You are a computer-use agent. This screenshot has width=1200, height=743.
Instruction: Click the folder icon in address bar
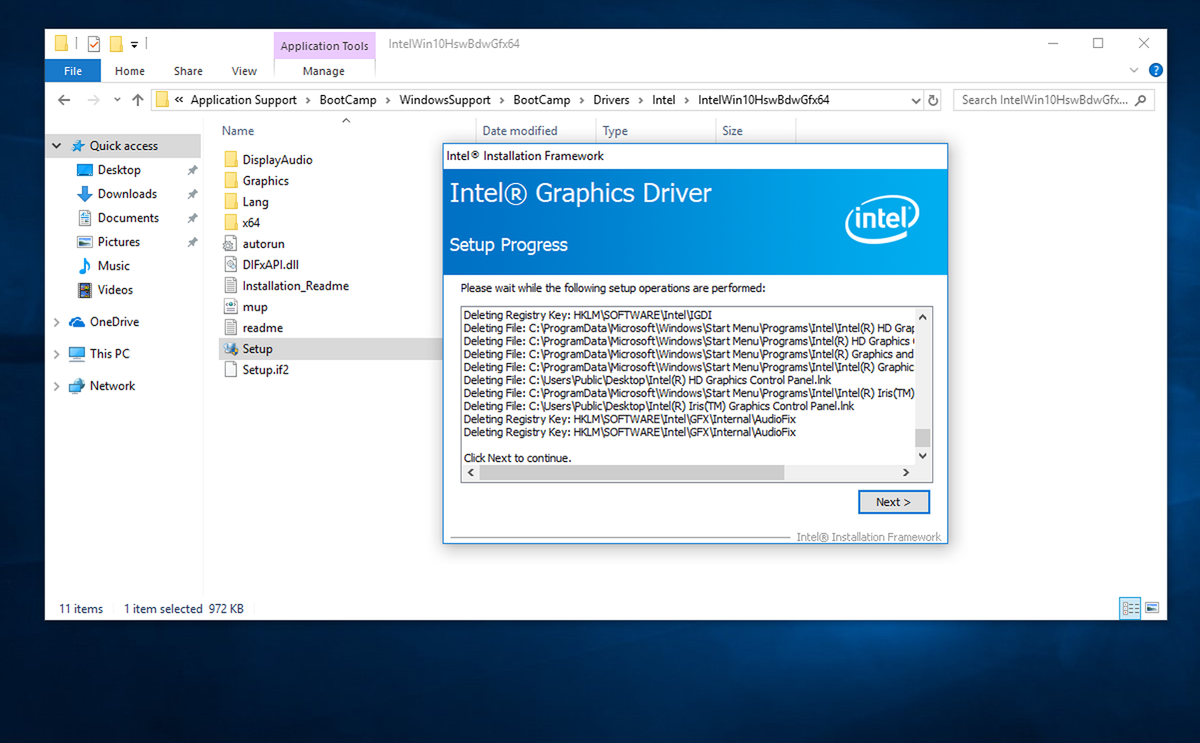tap(162, 100)
